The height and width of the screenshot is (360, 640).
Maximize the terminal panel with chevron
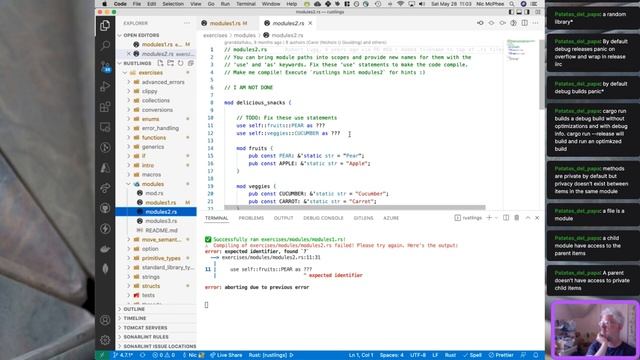(528, 218)
